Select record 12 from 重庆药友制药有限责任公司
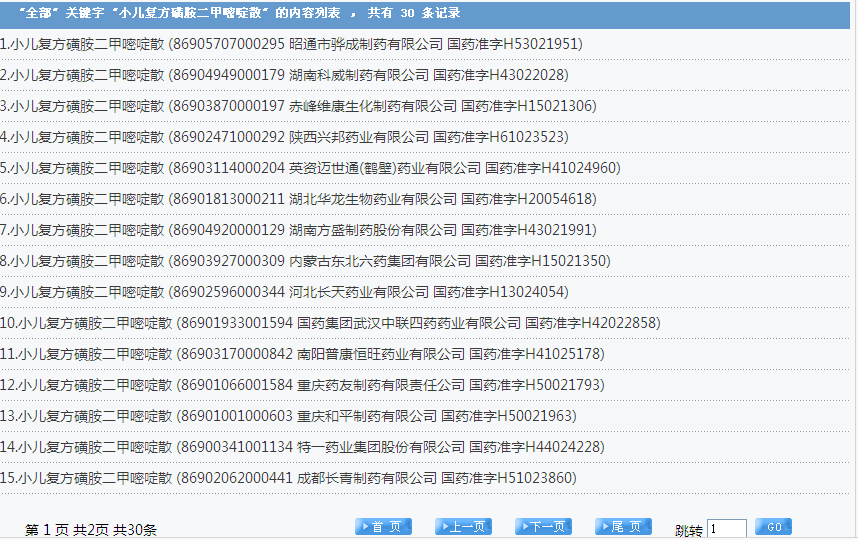The width and height of the screenshot is (858, 540). 302,385
